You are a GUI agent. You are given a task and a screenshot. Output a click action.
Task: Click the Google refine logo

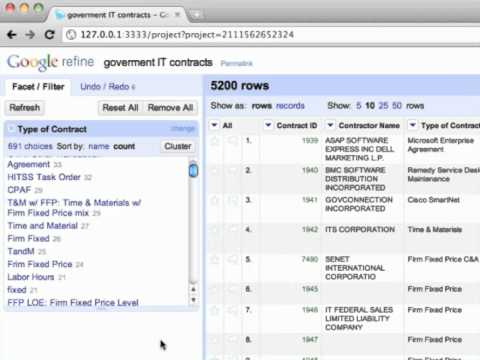[x=51, y=62]
